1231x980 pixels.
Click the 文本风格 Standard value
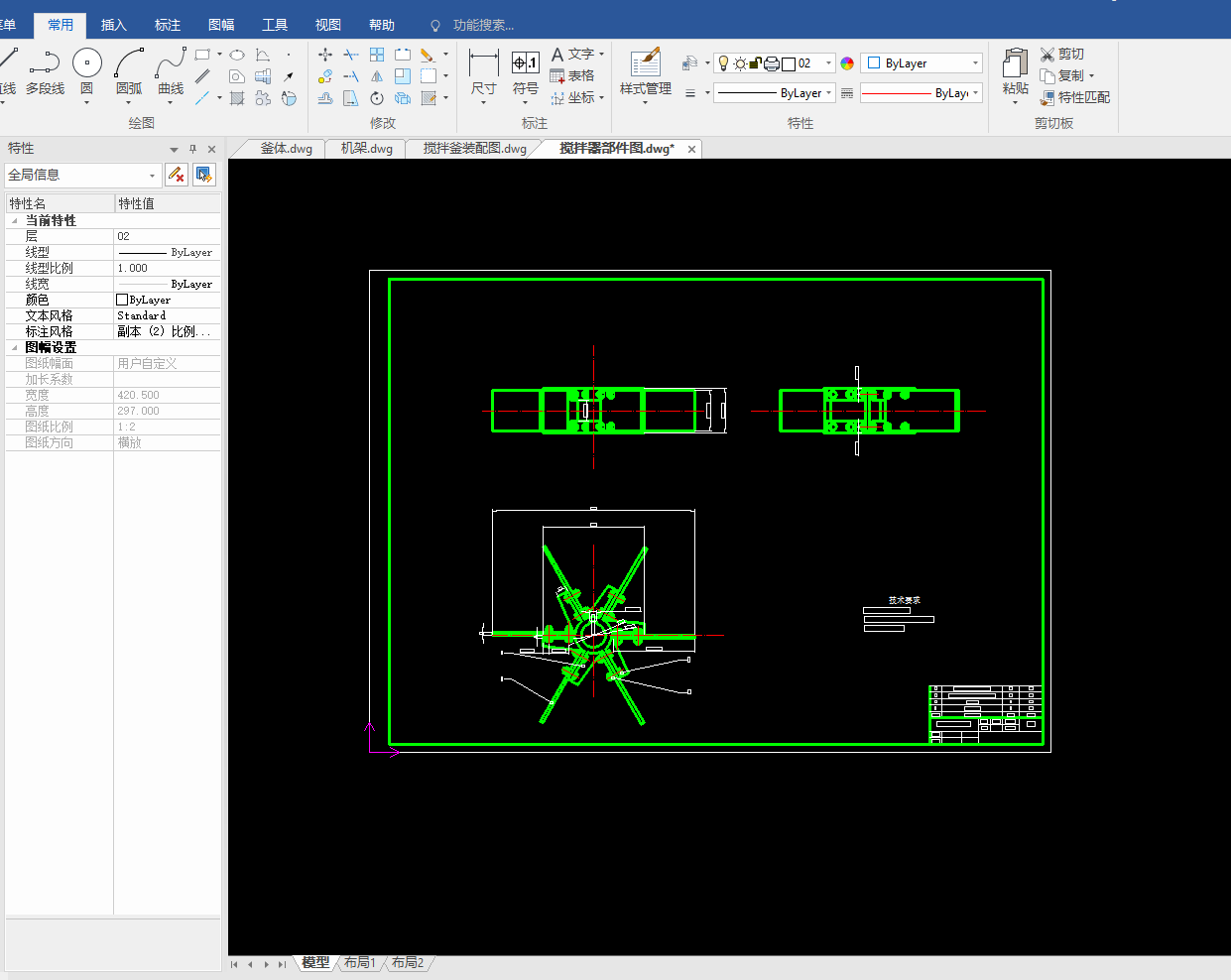click(167, 315)
